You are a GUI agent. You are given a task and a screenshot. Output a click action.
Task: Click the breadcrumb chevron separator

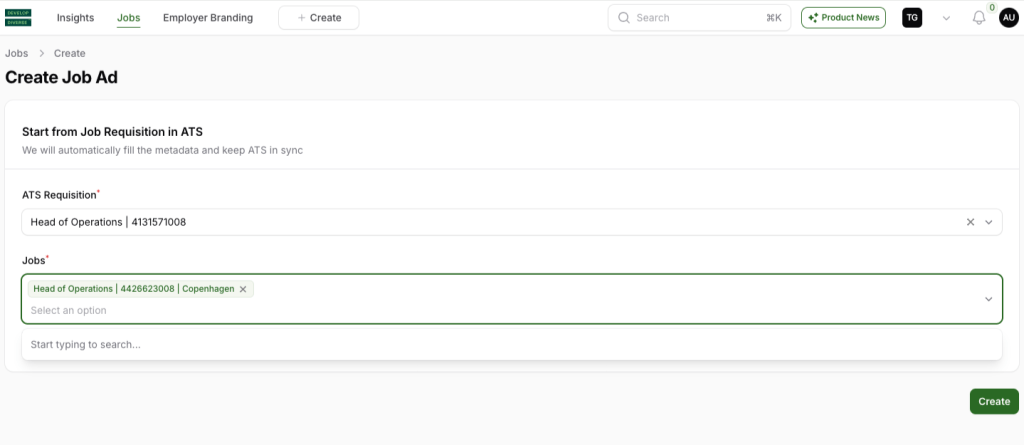click(42, 53)
